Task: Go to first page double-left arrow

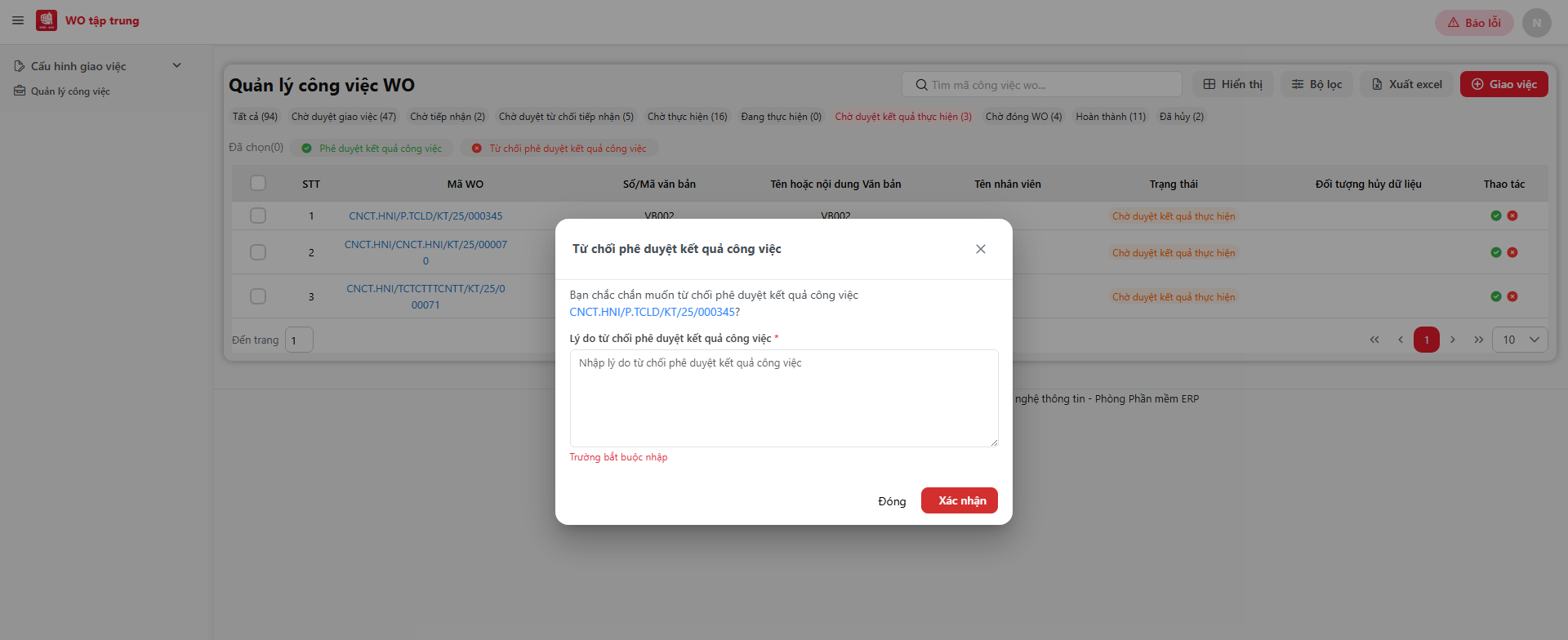Action: tap(1374, 340)
